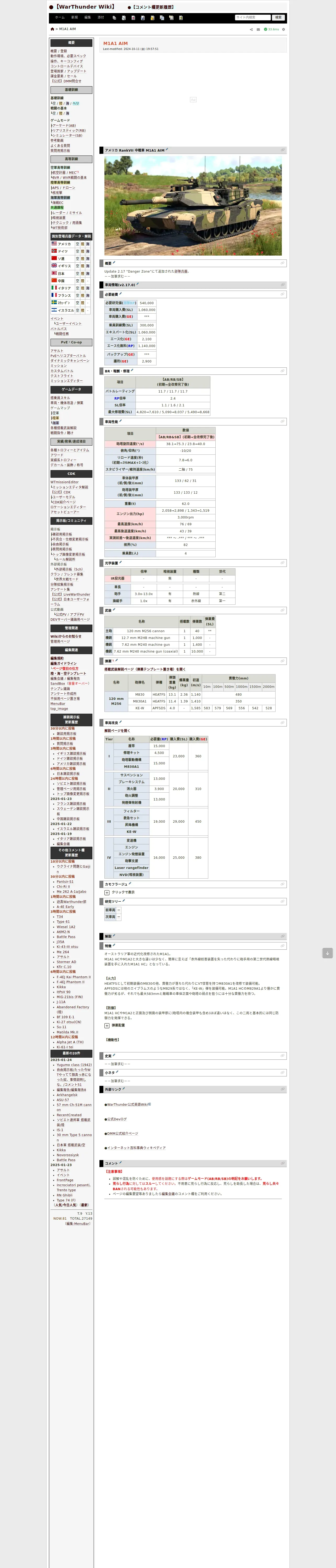Open the share icon in the page header
Viewport: 336px width, 1568px height.
pyautogui.click(x=251, y=29)
